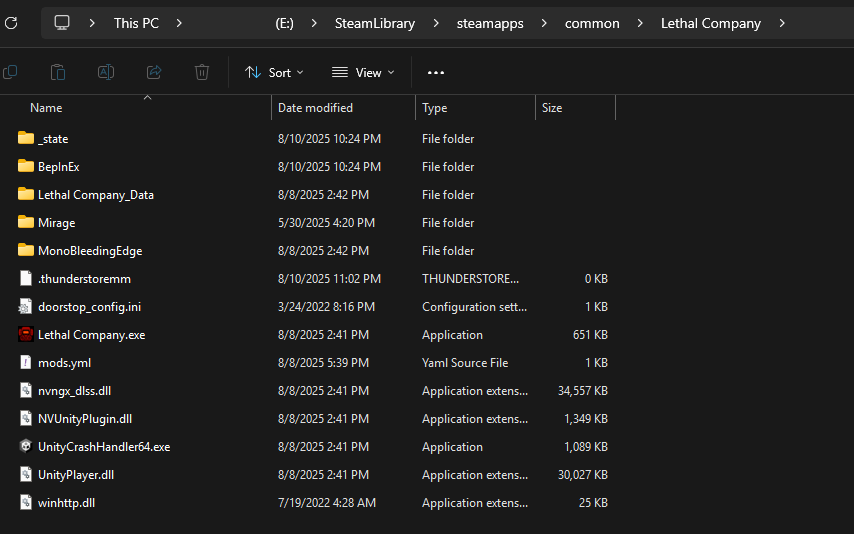Select the nvngx_dlss.dll file name

coord(75,391)
